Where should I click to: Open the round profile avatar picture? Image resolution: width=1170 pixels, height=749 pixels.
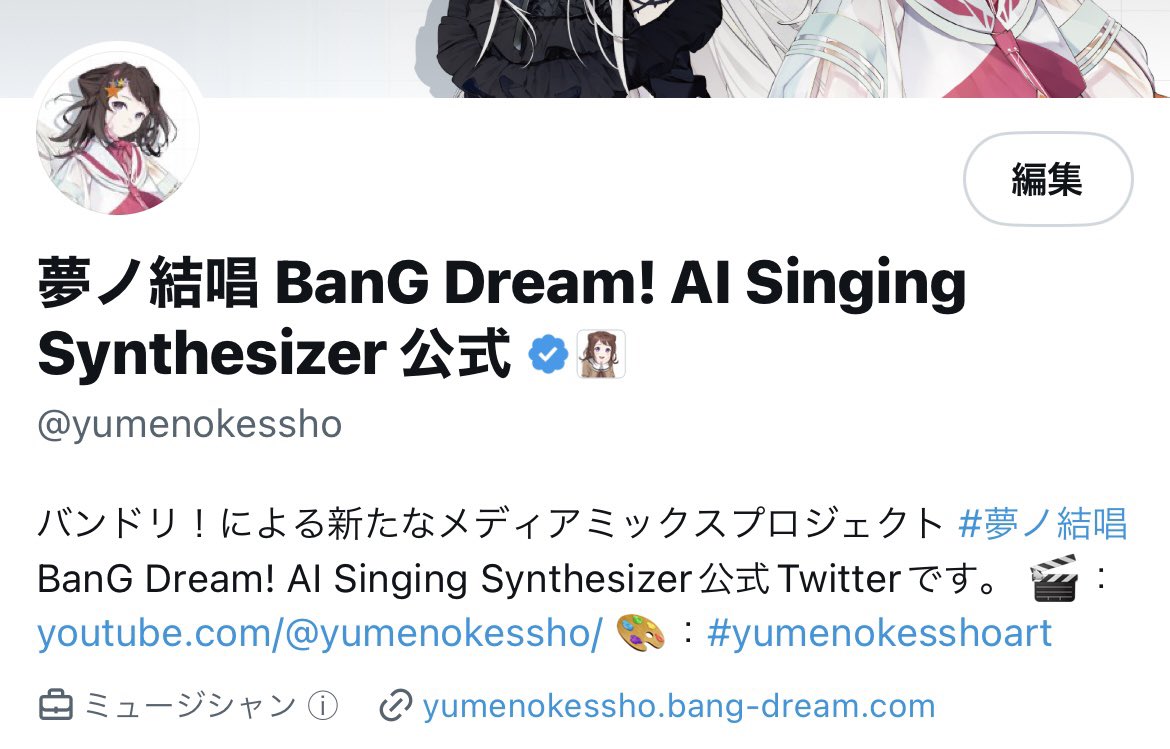pos(118,133)
